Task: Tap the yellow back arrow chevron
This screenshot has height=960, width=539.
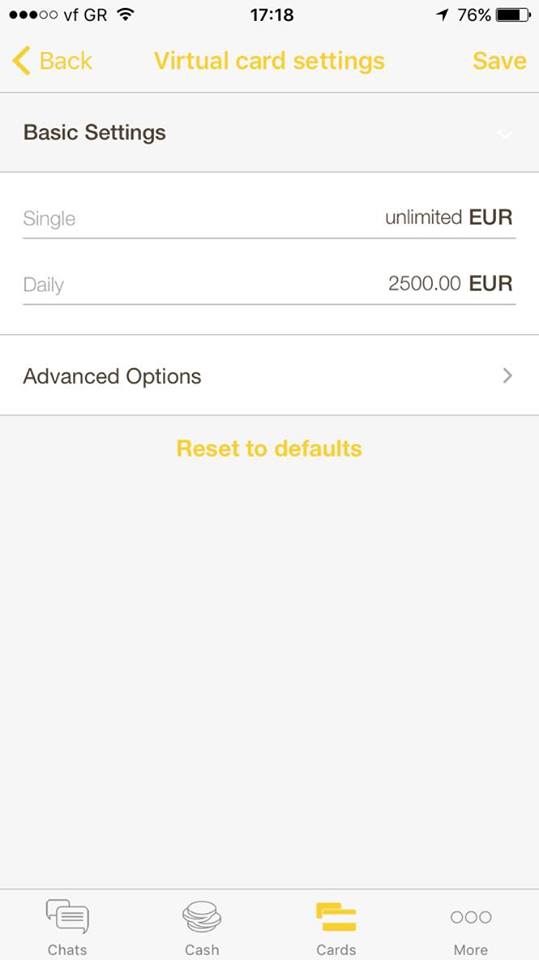Action: point(21,61)
